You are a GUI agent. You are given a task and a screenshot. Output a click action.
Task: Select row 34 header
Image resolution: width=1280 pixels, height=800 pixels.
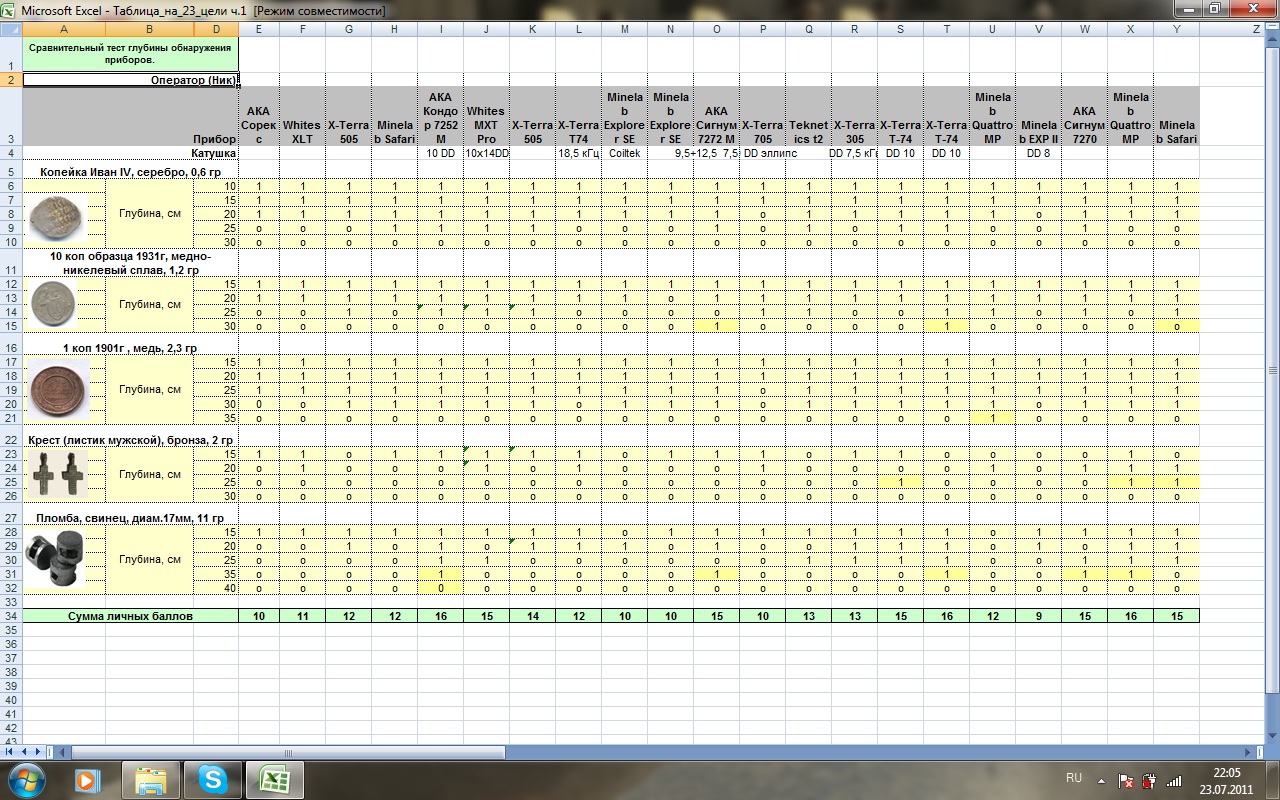(x=11, y=616)
